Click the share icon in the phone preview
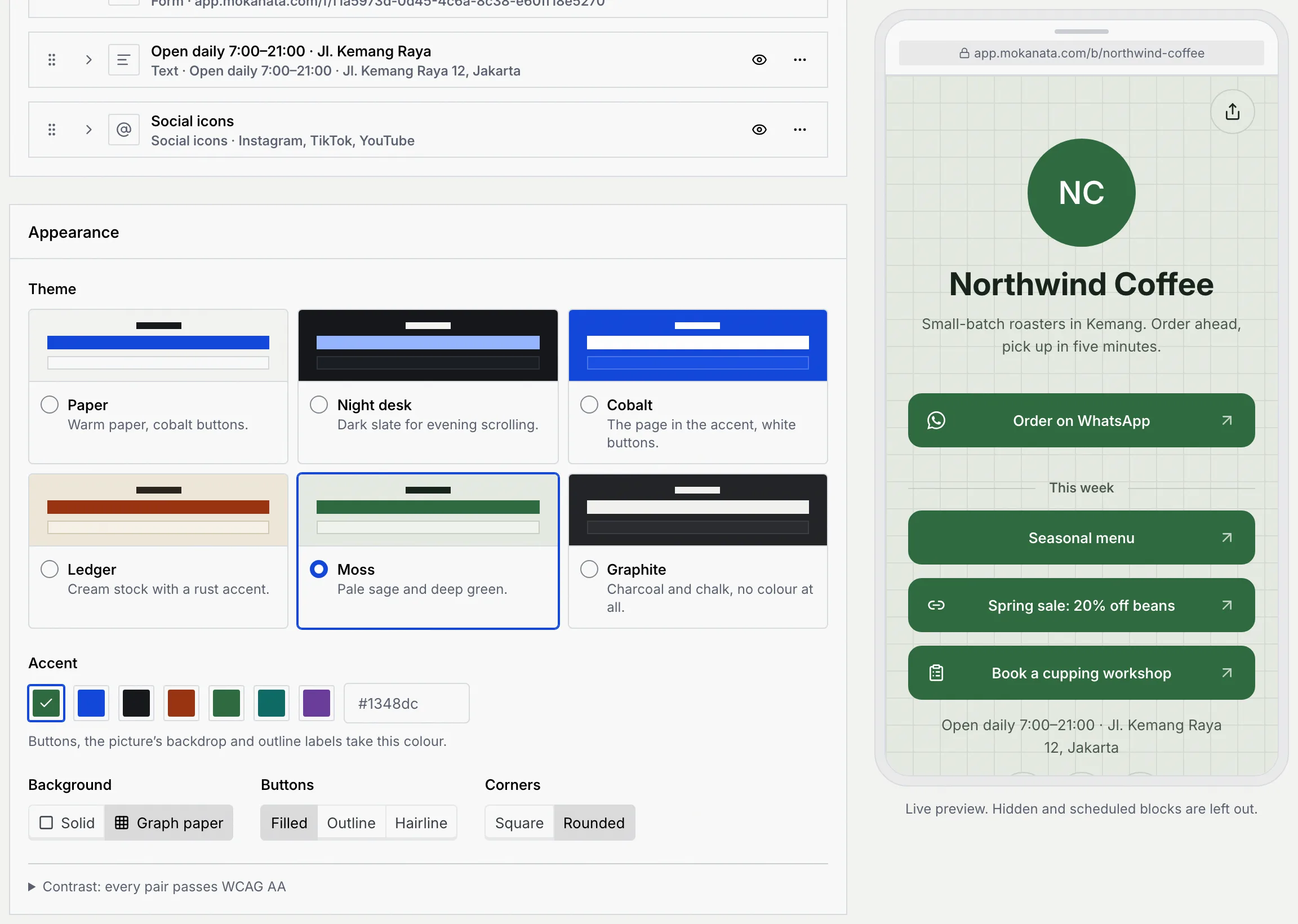The width and height of the screenshot is (1298, 924). pyautogui.click(x=1232, y=112)
